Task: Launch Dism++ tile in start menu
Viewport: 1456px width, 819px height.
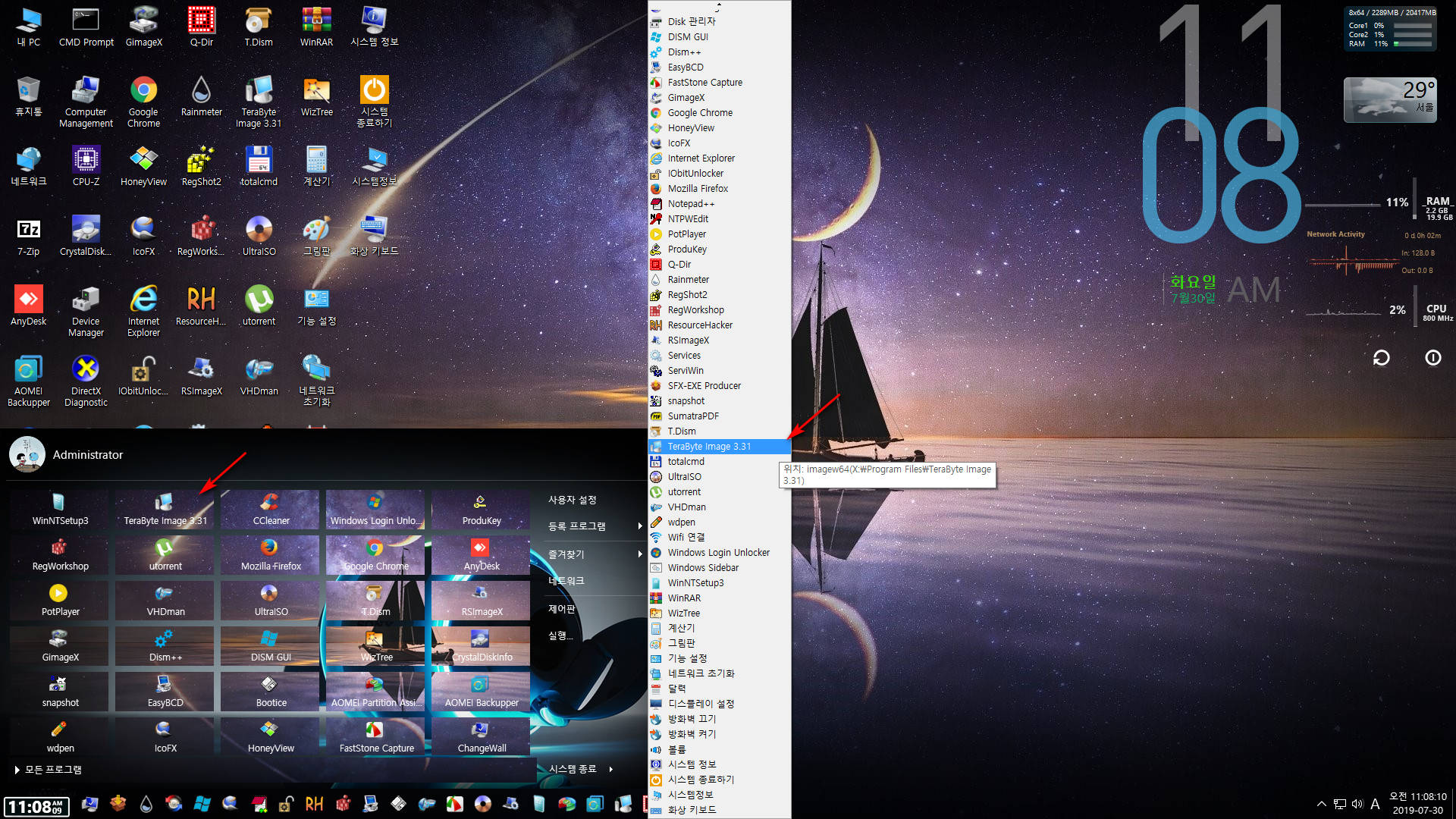Action: tap(165, 646)
